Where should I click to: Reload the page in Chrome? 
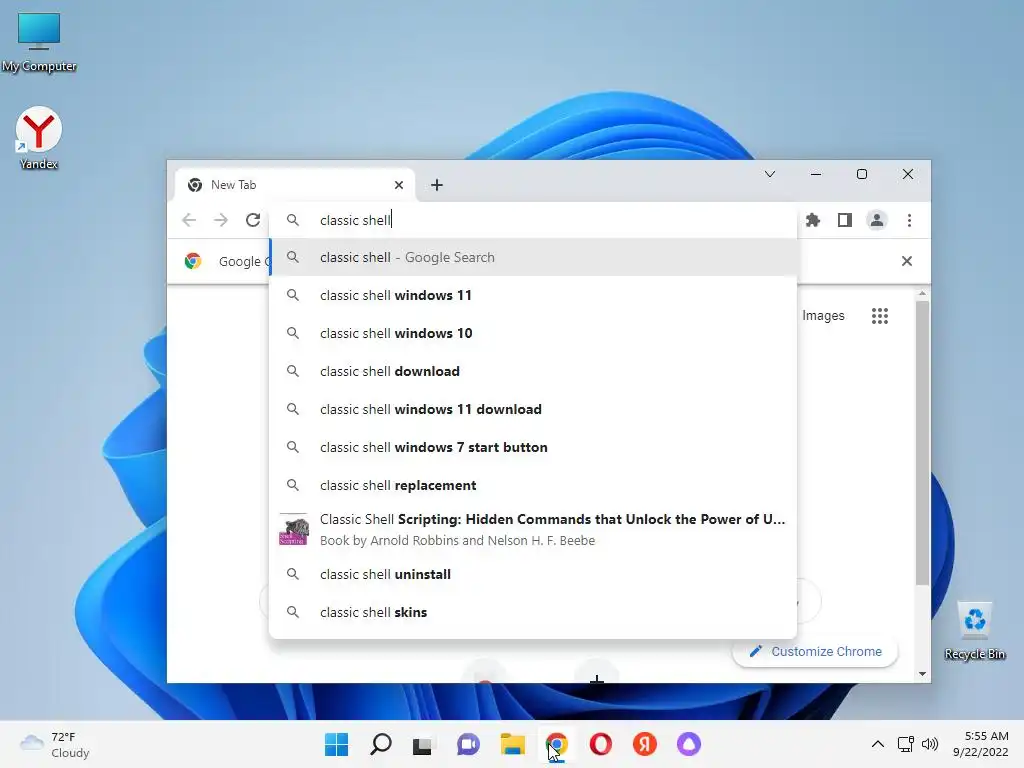coord(253,220)
